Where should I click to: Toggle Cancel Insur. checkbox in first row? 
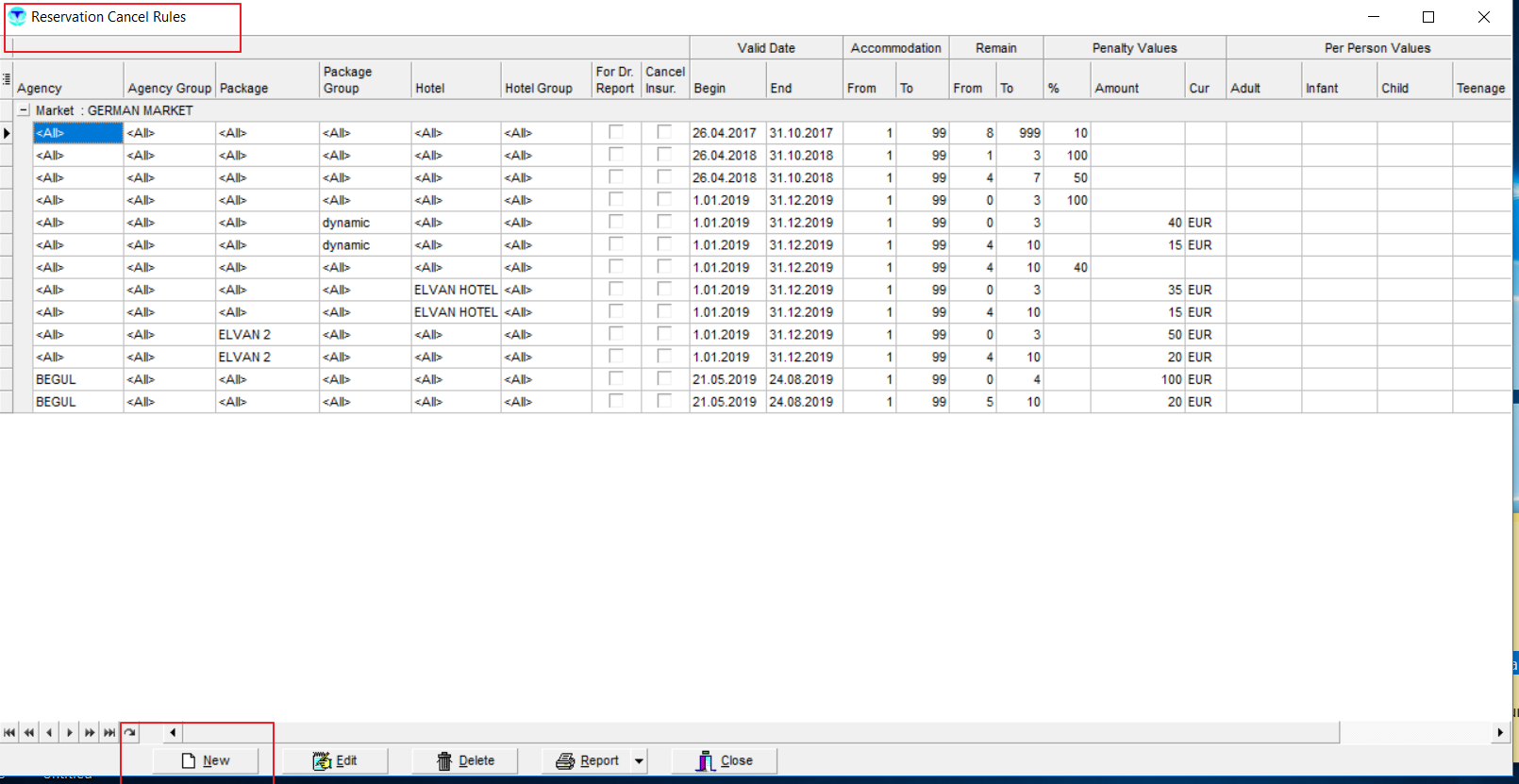tap(664, 133)
